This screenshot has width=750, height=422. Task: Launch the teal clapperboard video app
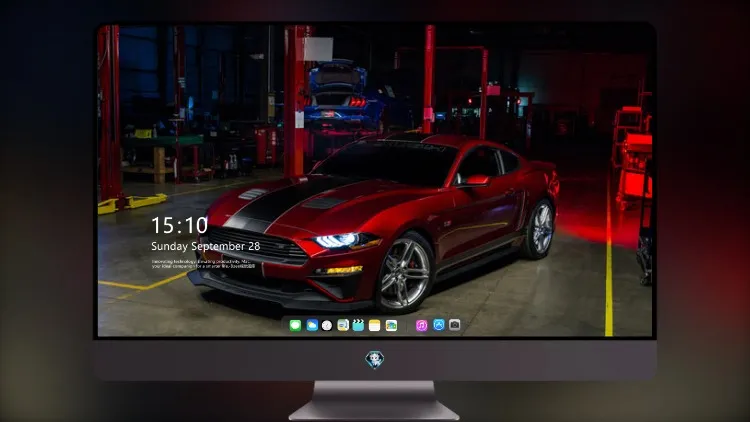(x=358, y=325)
